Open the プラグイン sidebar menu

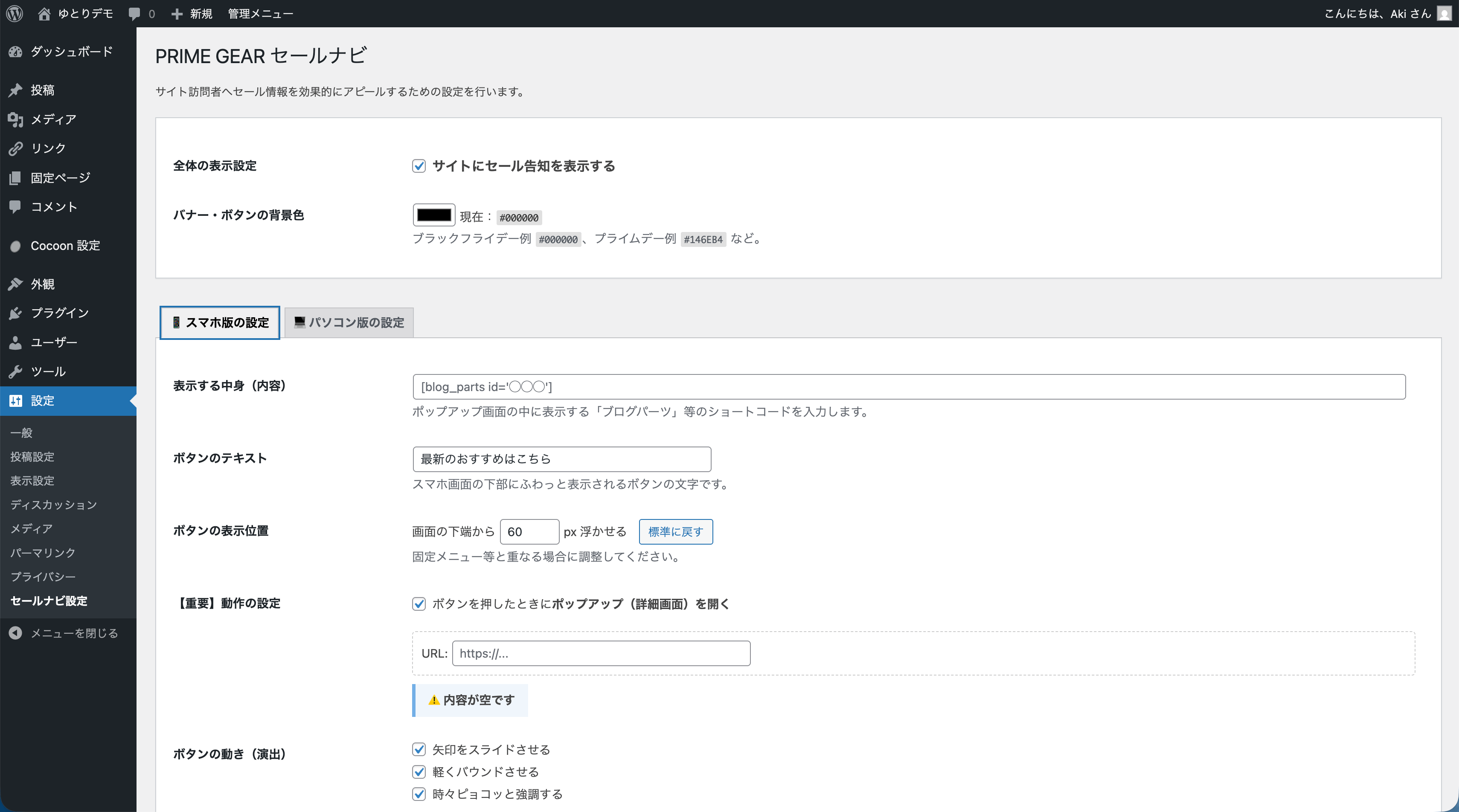click(x=59, y=313)
